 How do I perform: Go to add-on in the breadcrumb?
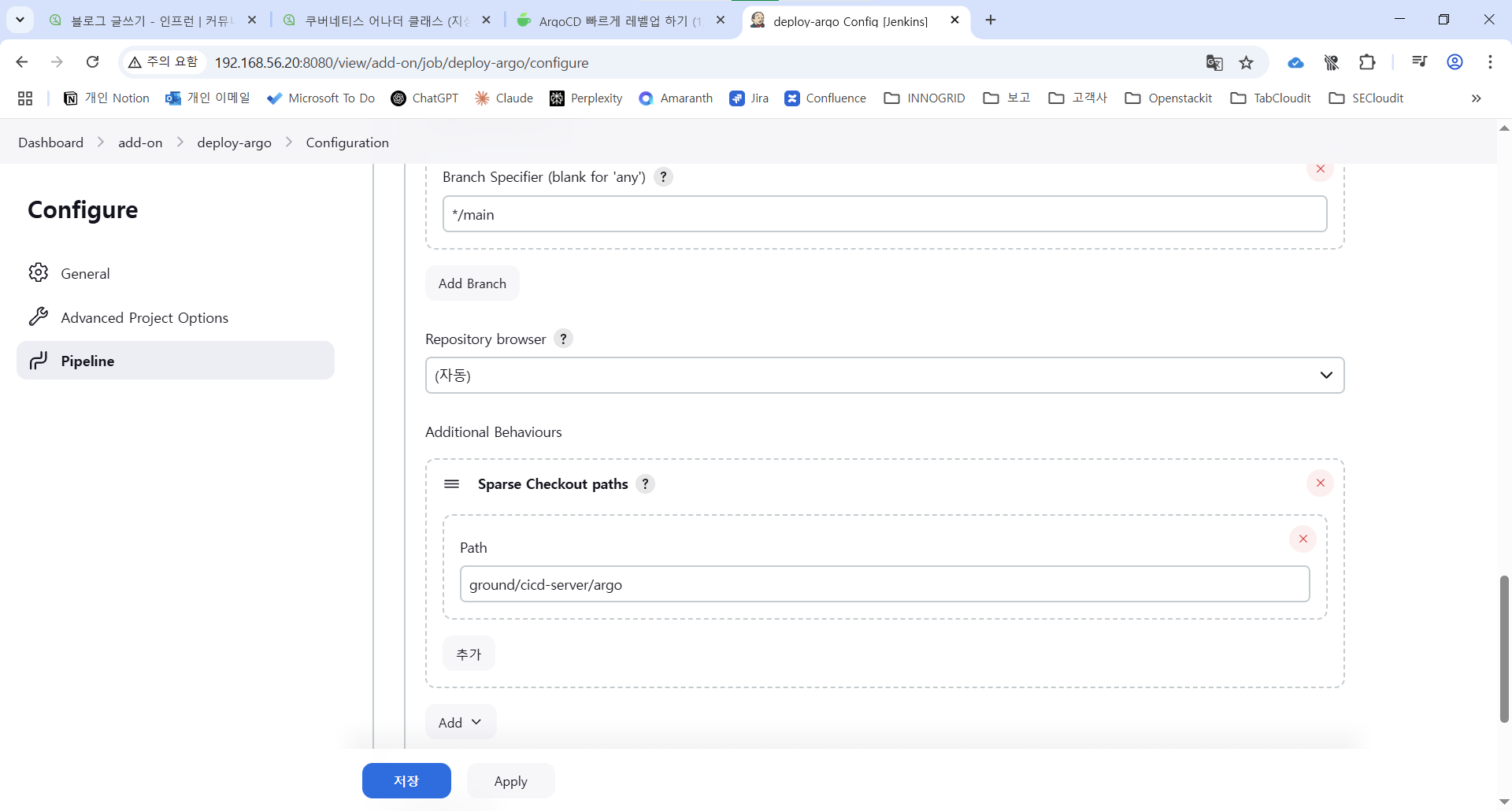click(x=140, y=143)
